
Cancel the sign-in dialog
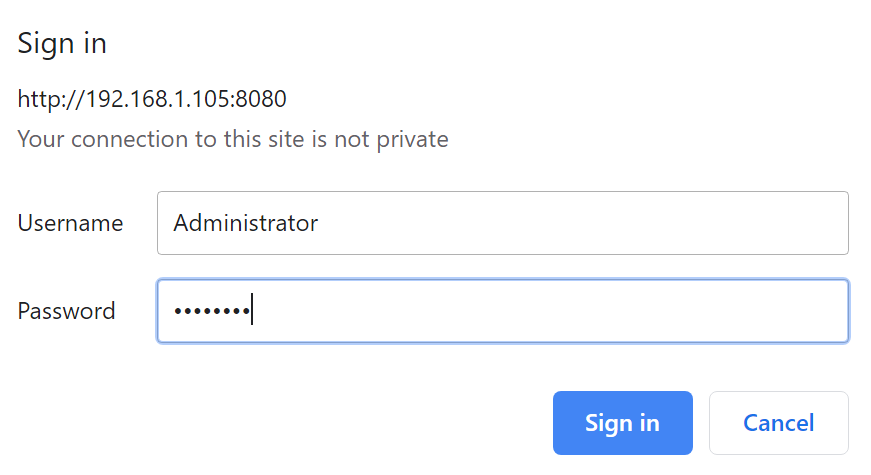tap(778, 423)
